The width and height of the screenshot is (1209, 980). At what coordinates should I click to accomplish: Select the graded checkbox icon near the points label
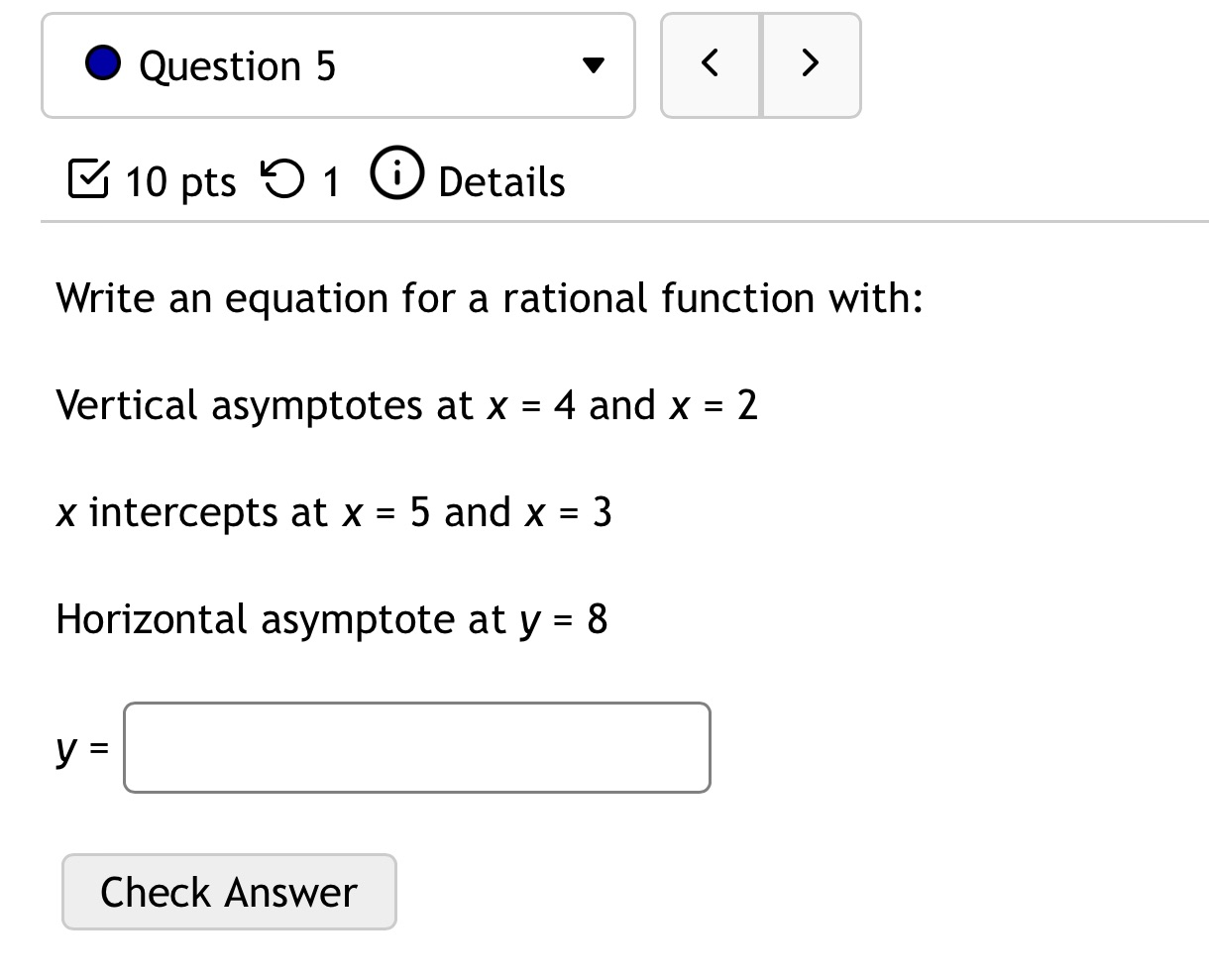coord(88,180)
